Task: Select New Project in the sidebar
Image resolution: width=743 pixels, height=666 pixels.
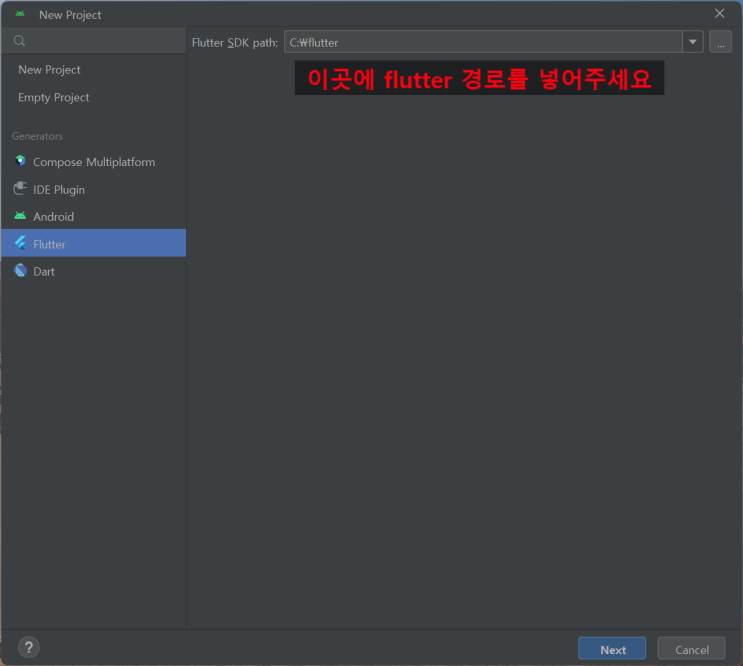Action: (x=93, y=70)
